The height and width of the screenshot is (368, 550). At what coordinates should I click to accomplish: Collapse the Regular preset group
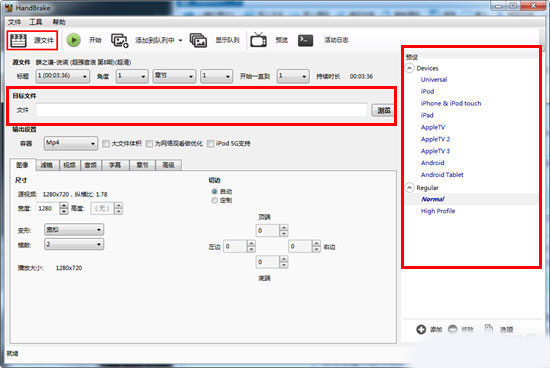tap(409, 188)
